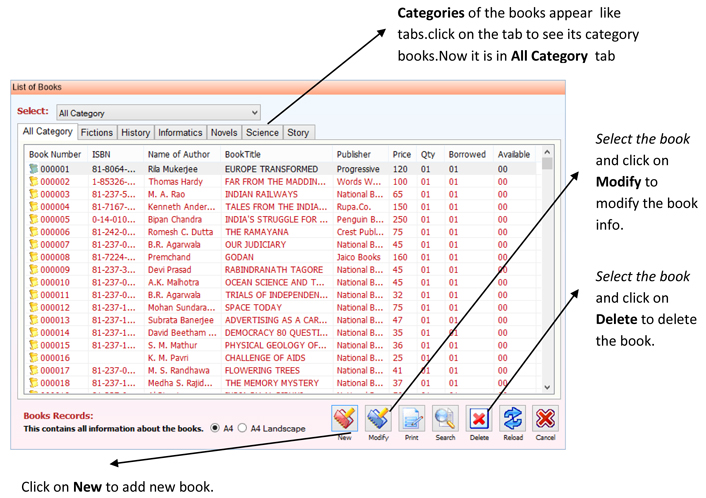Screen dimensions: 706x498
Task: Select book icon for row 000003
Action: click(x=33, y=194)
